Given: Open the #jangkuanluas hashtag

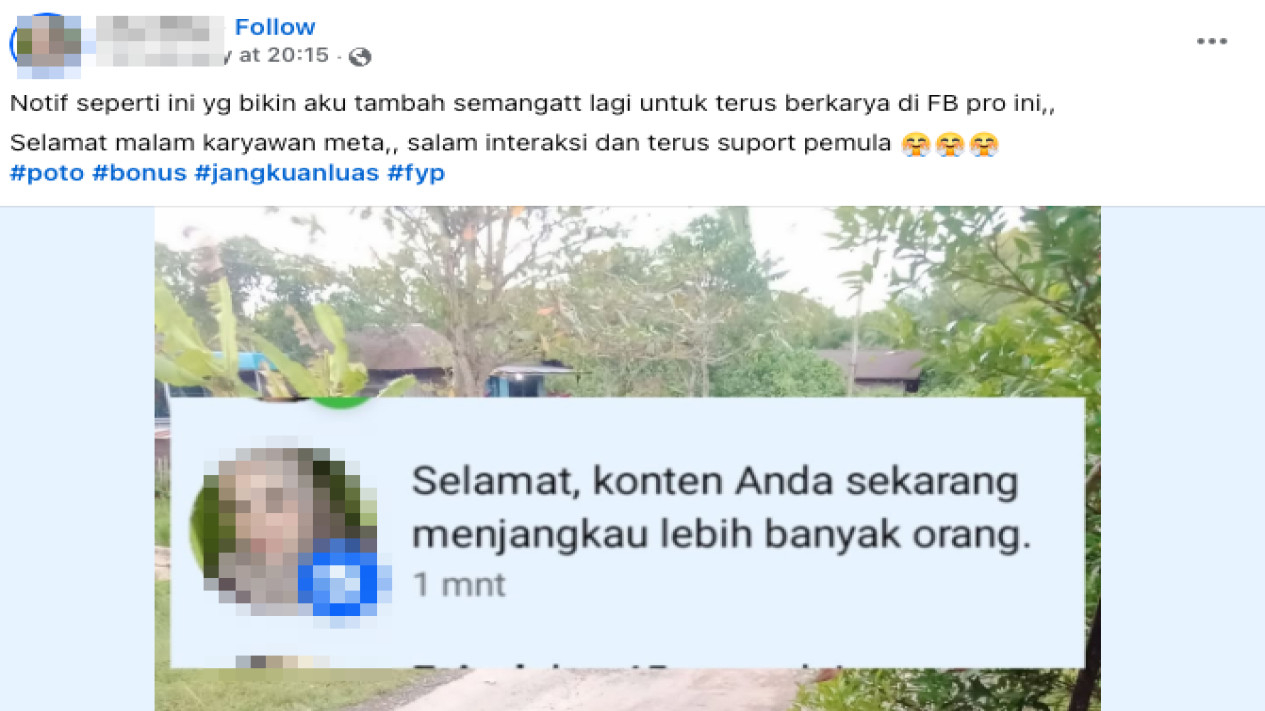Looking at the screenshot, I should [286, 173].
